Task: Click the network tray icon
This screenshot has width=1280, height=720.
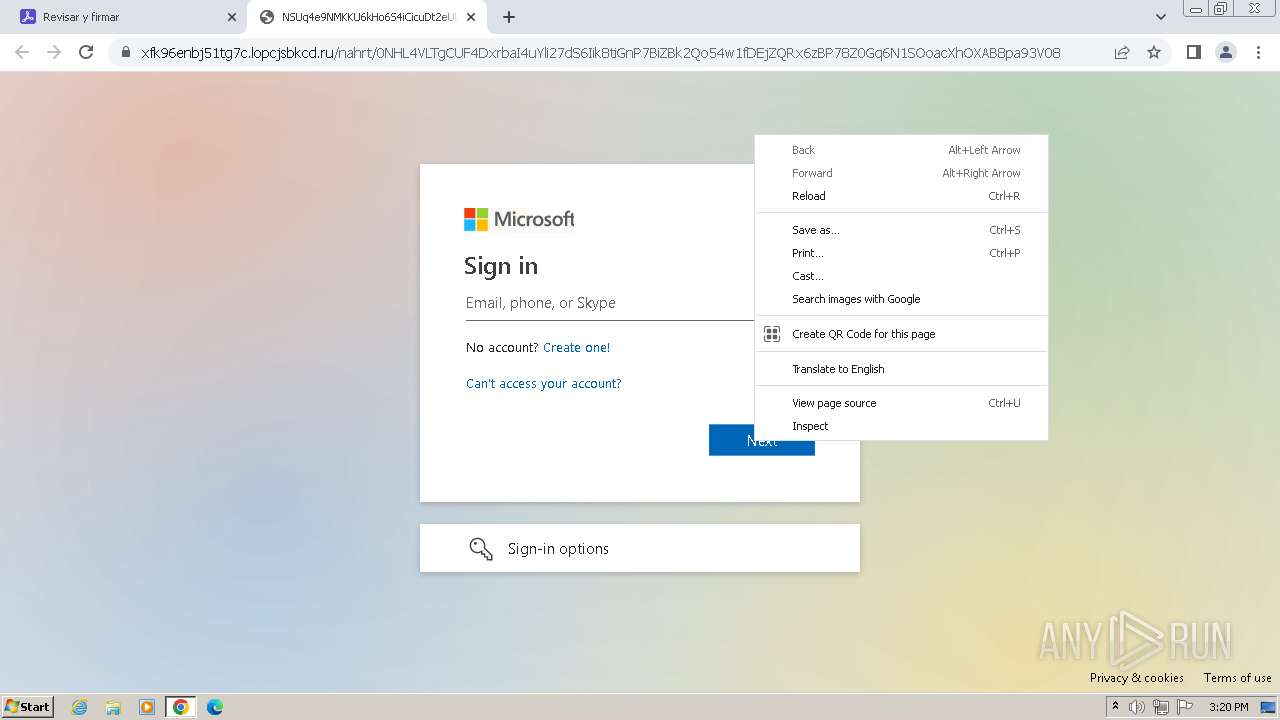Action: point(1161,707)
